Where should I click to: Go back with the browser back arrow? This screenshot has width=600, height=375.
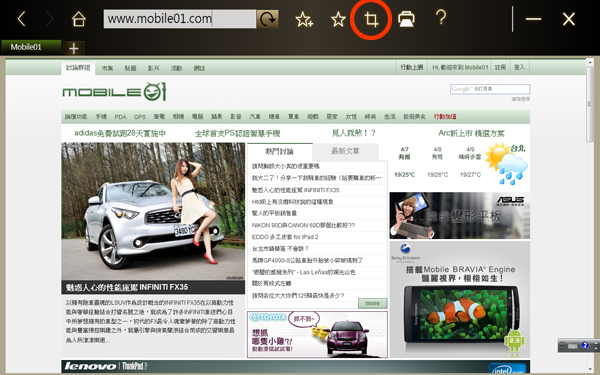click(21, 19)
